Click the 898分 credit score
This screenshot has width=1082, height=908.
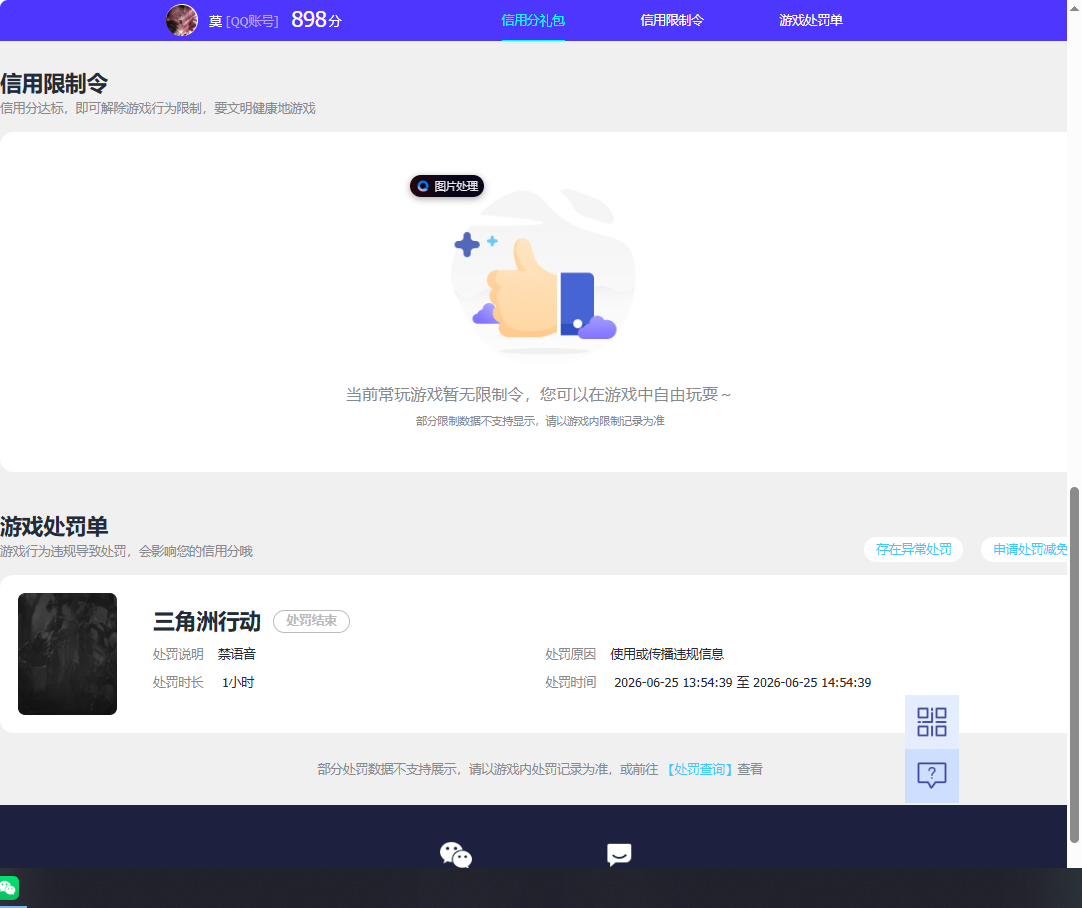[316, 20]
